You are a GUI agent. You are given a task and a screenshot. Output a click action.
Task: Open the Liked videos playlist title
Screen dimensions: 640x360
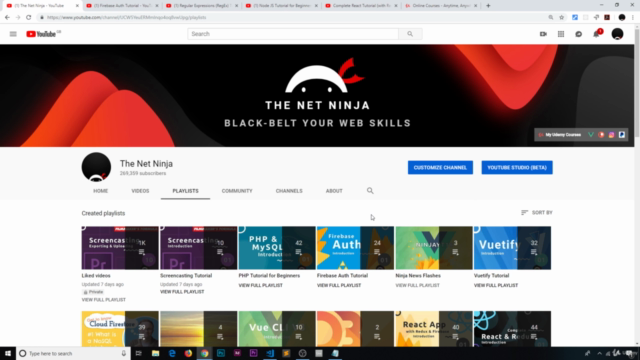pos(96,276)
